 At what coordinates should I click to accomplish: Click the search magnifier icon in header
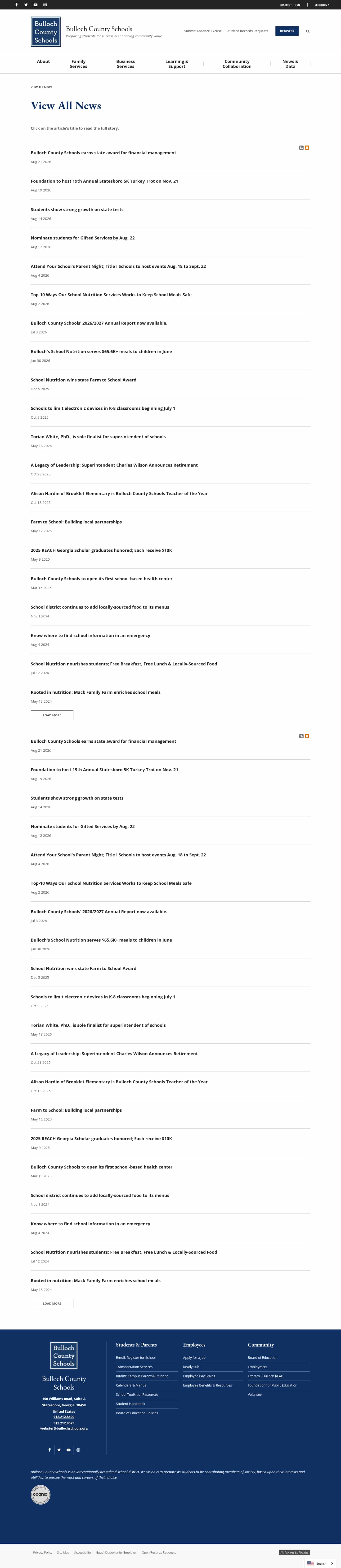(x=308, y=31)
